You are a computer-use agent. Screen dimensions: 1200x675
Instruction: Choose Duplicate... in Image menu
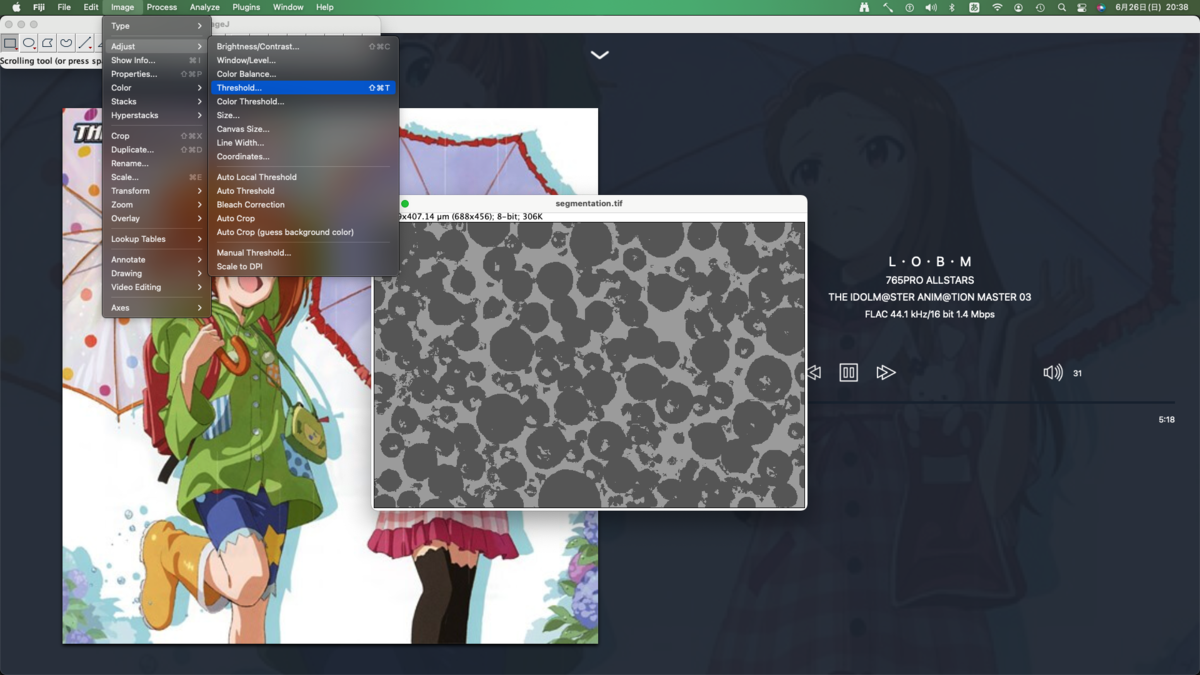(156, 150)
